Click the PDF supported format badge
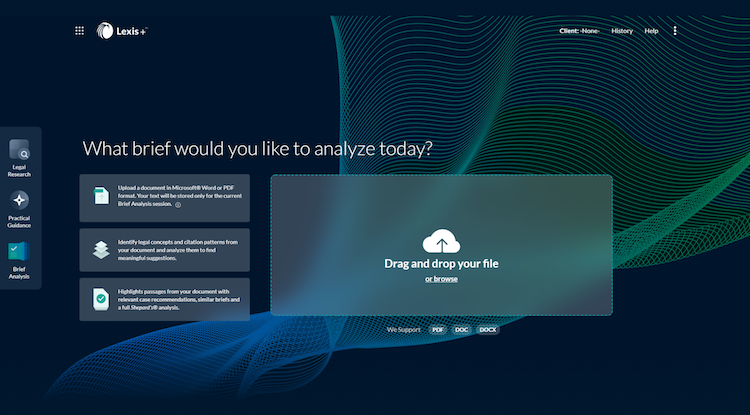Screen dimensions: 750x415 tap(438, 329)
